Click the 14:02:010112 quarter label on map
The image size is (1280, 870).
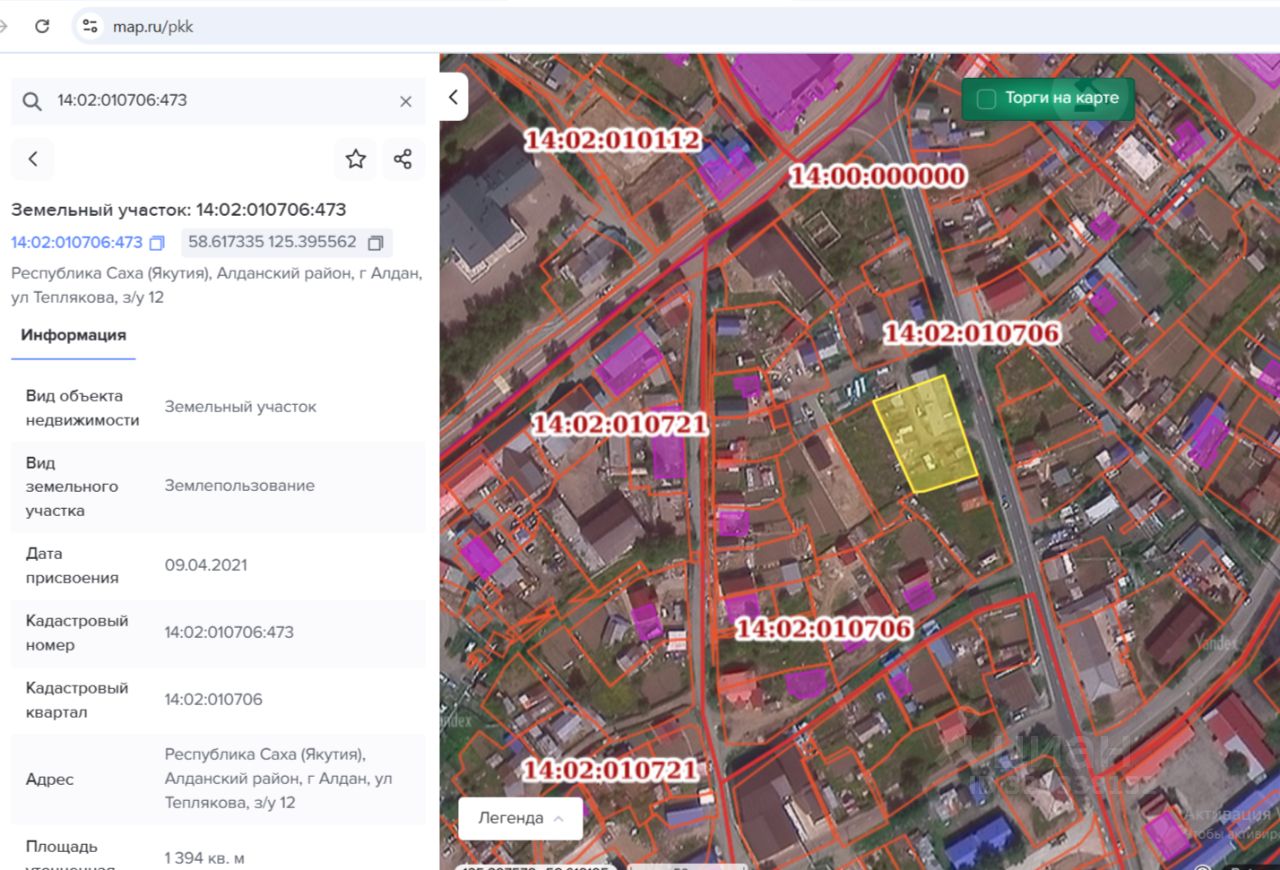tap(613, 139)
